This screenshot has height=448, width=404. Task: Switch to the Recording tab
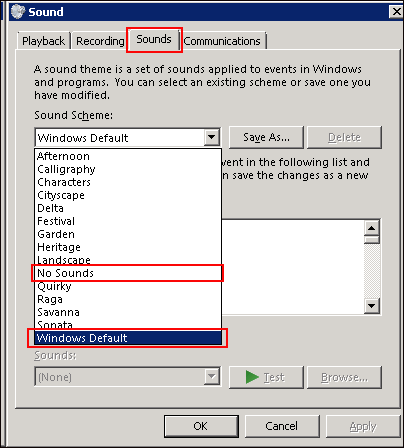[100, 41]
